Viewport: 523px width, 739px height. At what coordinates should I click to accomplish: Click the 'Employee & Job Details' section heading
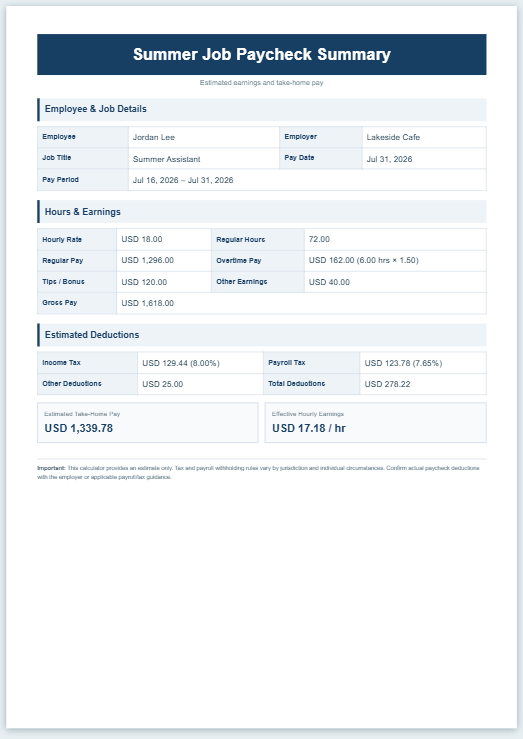click(x=96, y=109)
